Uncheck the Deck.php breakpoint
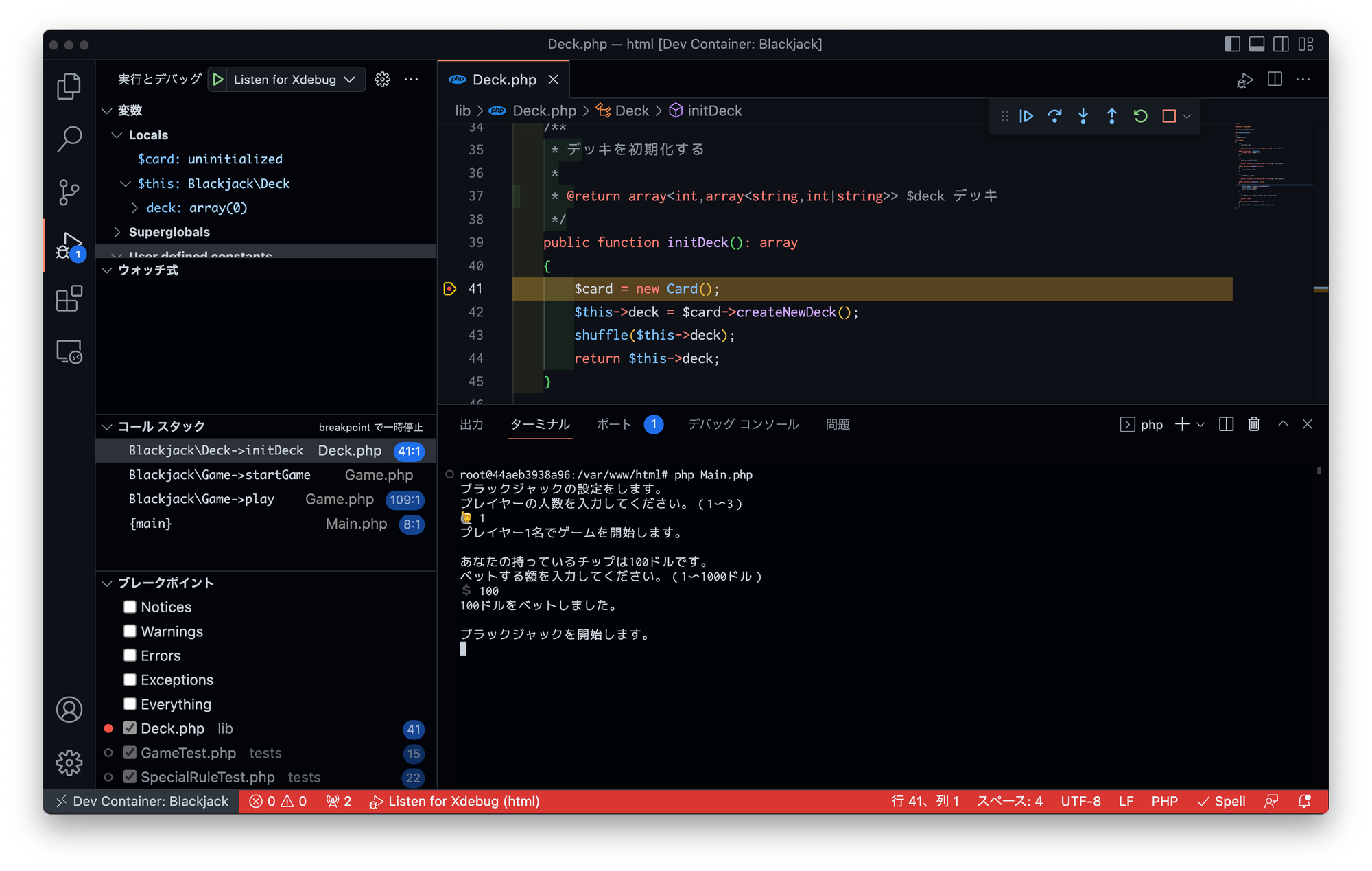The image size is (1372, 871). coord(130,728)
